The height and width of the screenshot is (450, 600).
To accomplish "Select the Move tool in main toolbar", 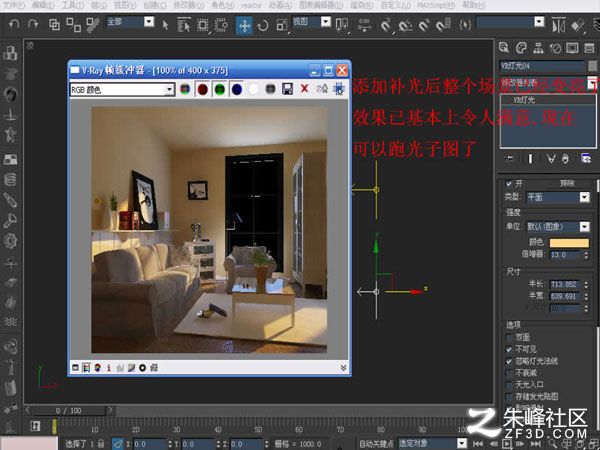I will [x=244, y=25].
